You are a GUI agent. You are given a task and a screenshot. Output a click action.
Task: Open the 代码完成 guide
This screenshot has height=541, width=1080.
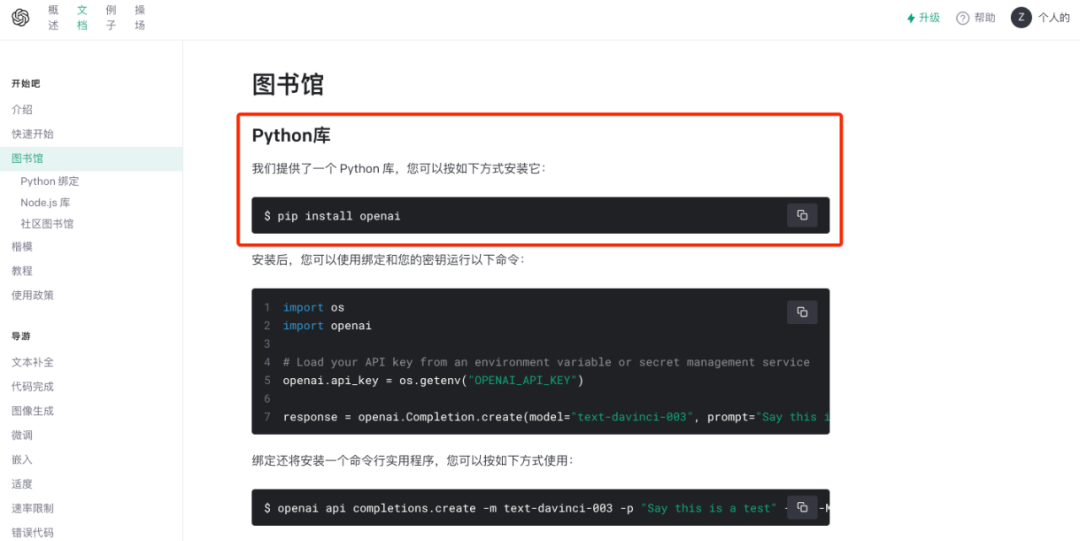32,387
